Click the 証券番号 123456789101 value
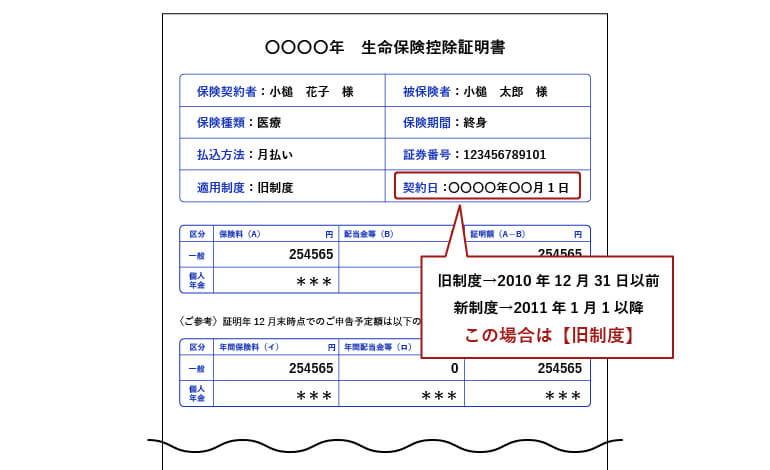 tap(504, 155)
